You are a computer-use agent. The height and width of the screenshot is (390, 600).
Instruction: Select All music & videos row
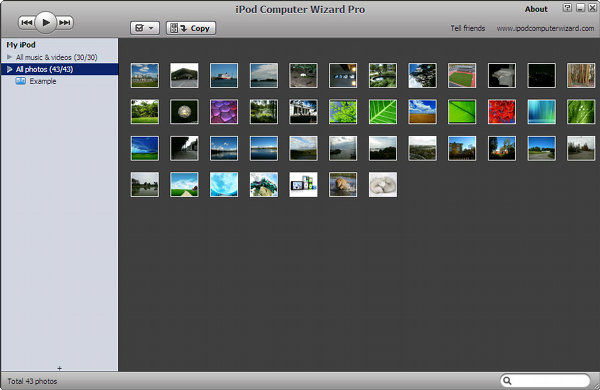(x=60, y=57)
